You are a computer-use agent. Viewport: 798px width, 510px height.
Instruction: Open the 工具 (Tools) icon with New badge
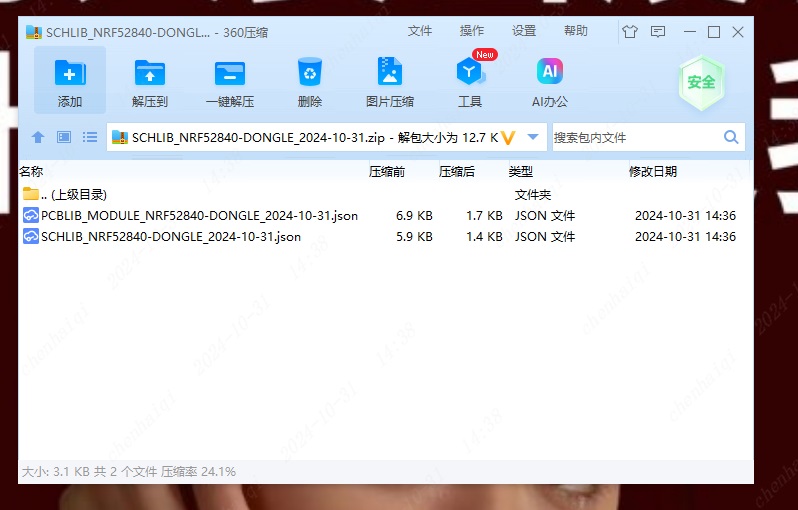470,71
